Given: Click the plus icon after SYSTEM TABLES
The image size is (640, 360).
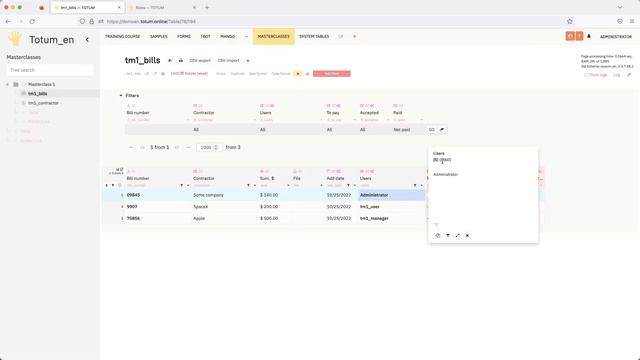Looking at the screenshot, I should point(354,36).
